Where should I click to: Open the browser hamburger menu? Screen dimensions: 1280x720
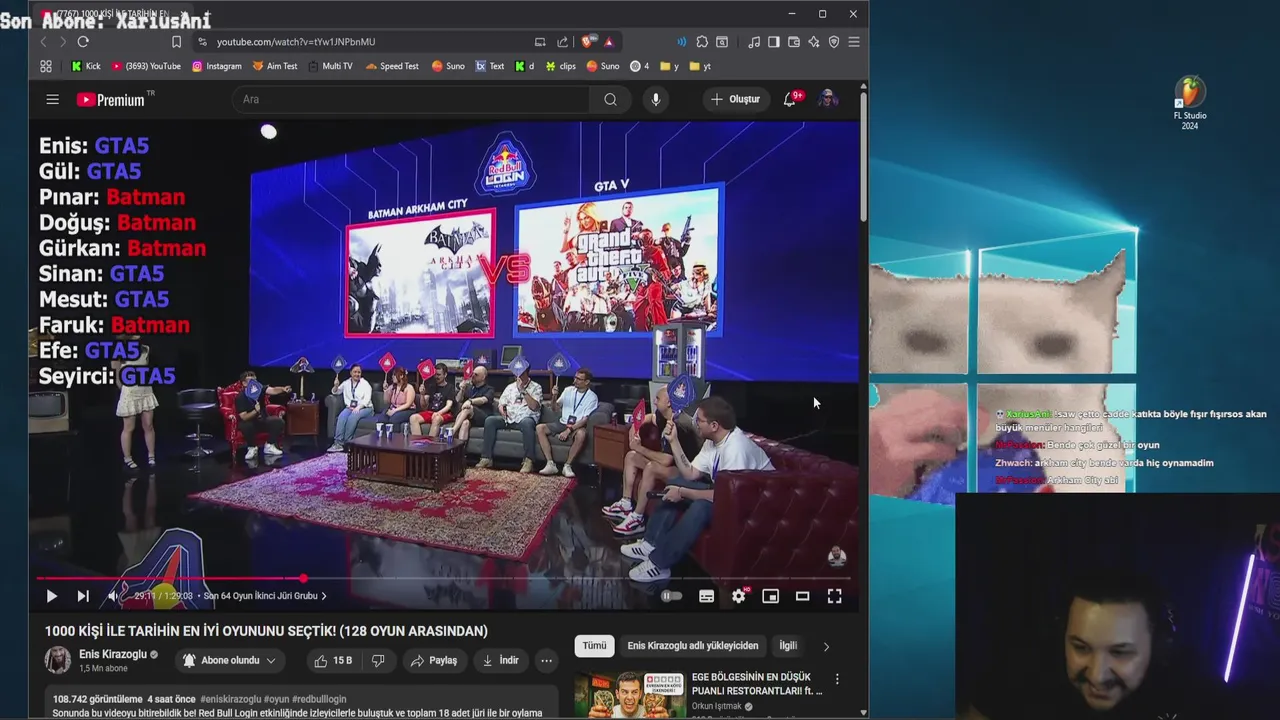coord(854,42)
